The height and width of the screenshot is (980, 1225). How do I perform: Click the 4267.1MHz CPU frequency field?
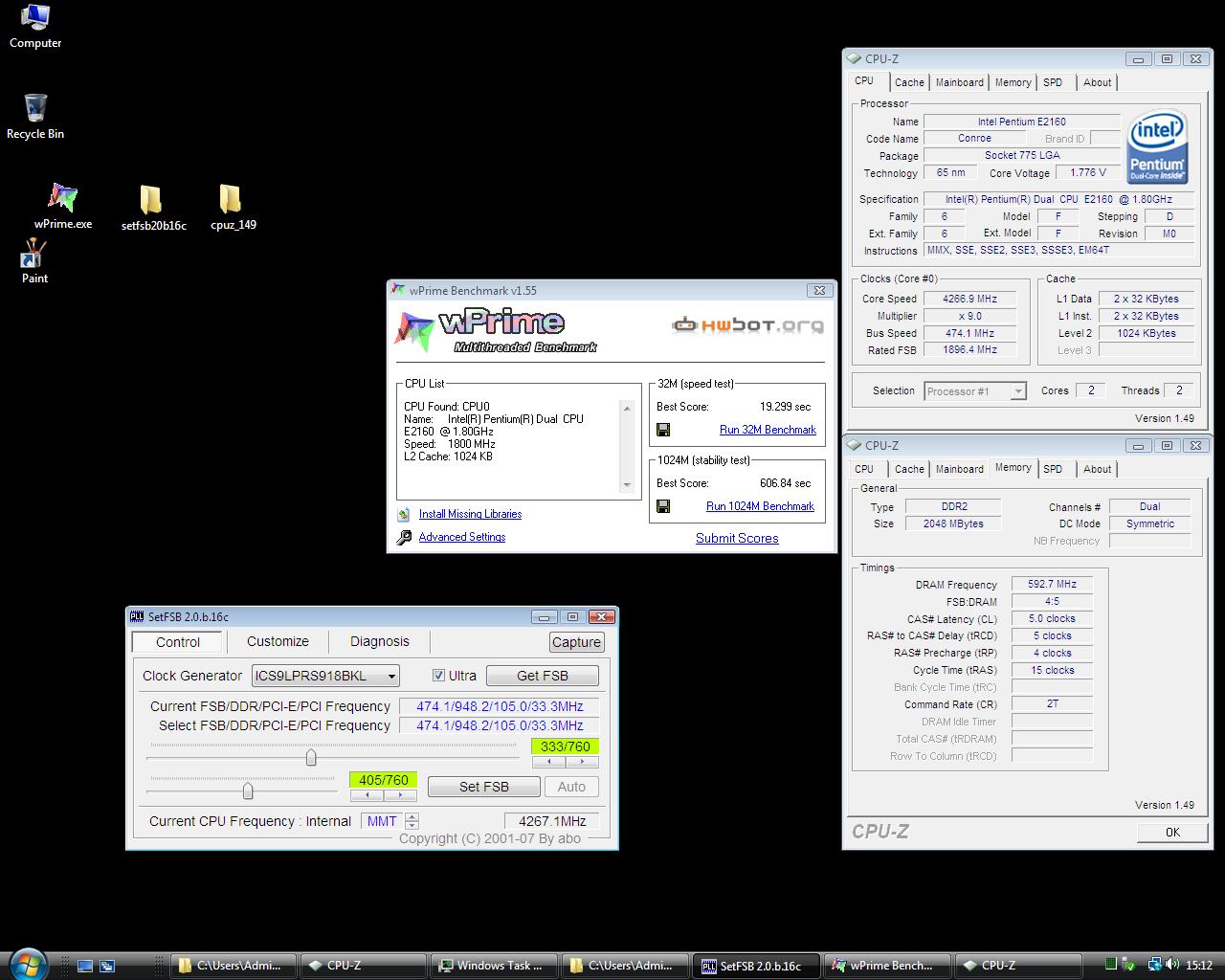(x=552, y=821)
